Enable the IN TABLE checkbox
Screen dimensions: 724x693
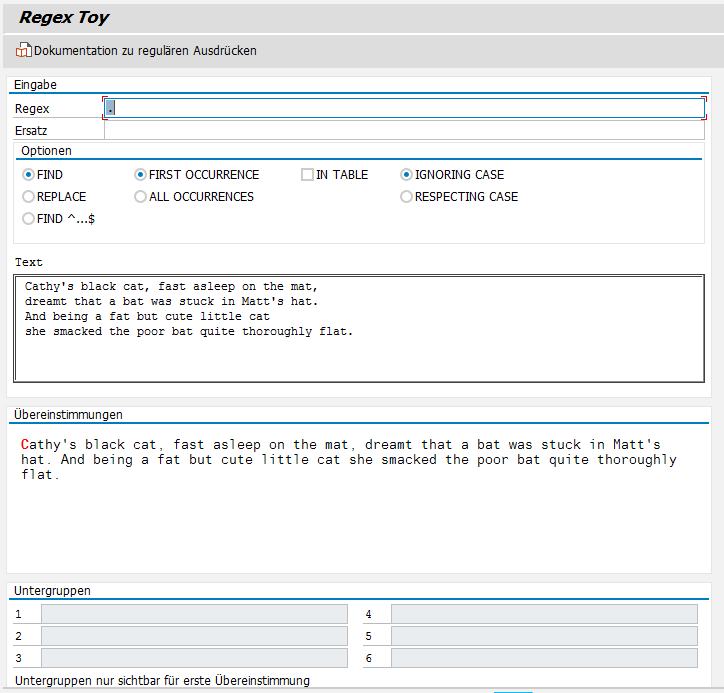(307, 175)
